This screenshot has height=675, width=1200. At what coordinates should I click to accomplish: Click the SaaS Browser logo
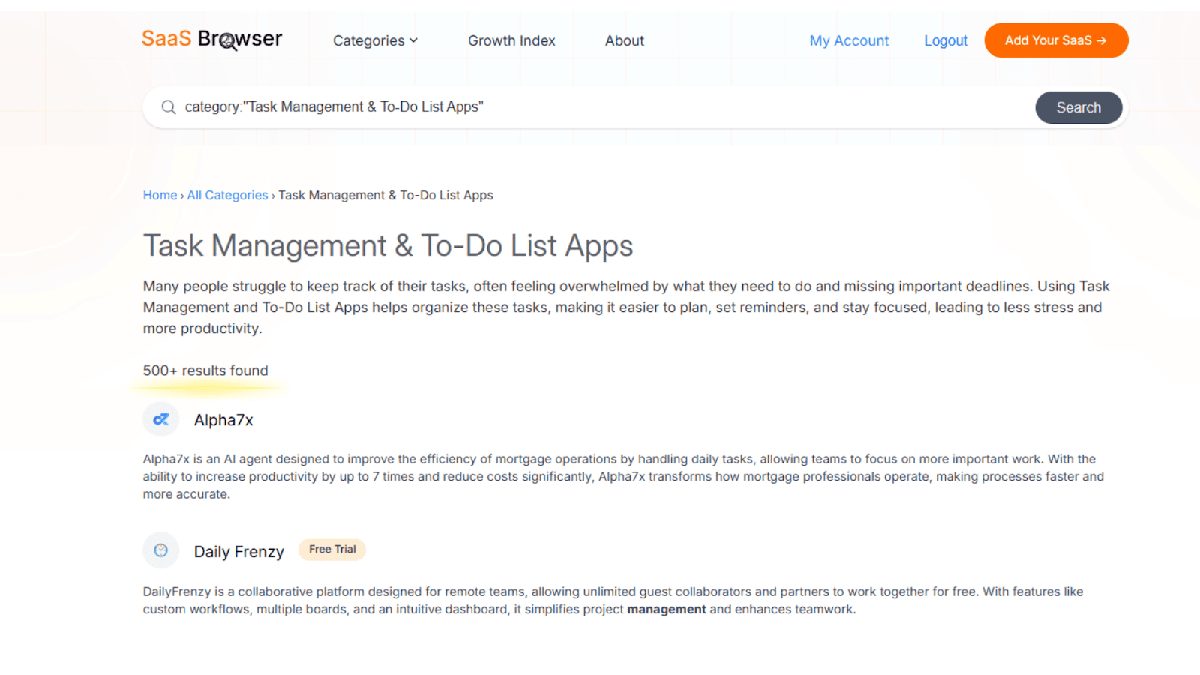pyautogui.click(x=212, y=40)
